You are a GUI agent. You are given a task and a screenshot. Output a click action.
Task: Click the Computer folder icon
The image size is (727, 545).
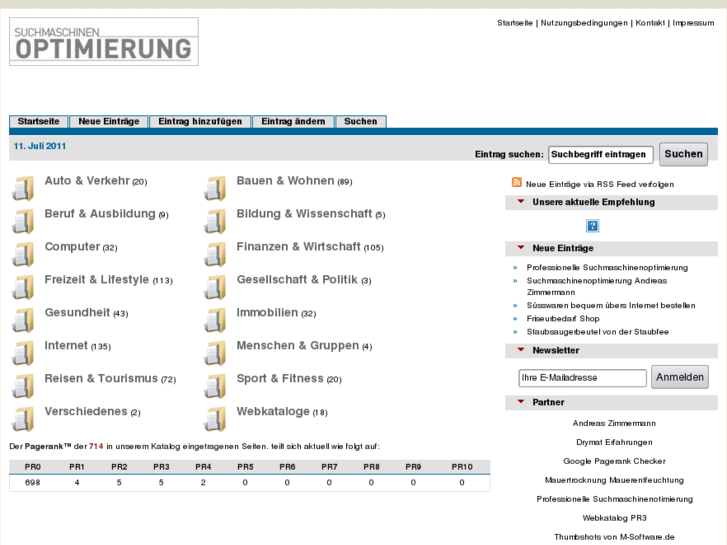tap(23, 254)
